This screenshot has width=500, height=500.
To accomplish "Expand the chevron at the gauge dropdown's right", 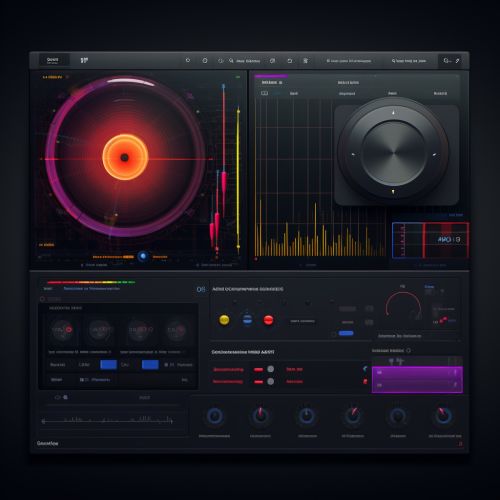I will pyautogui.click(x=431, y=336).
